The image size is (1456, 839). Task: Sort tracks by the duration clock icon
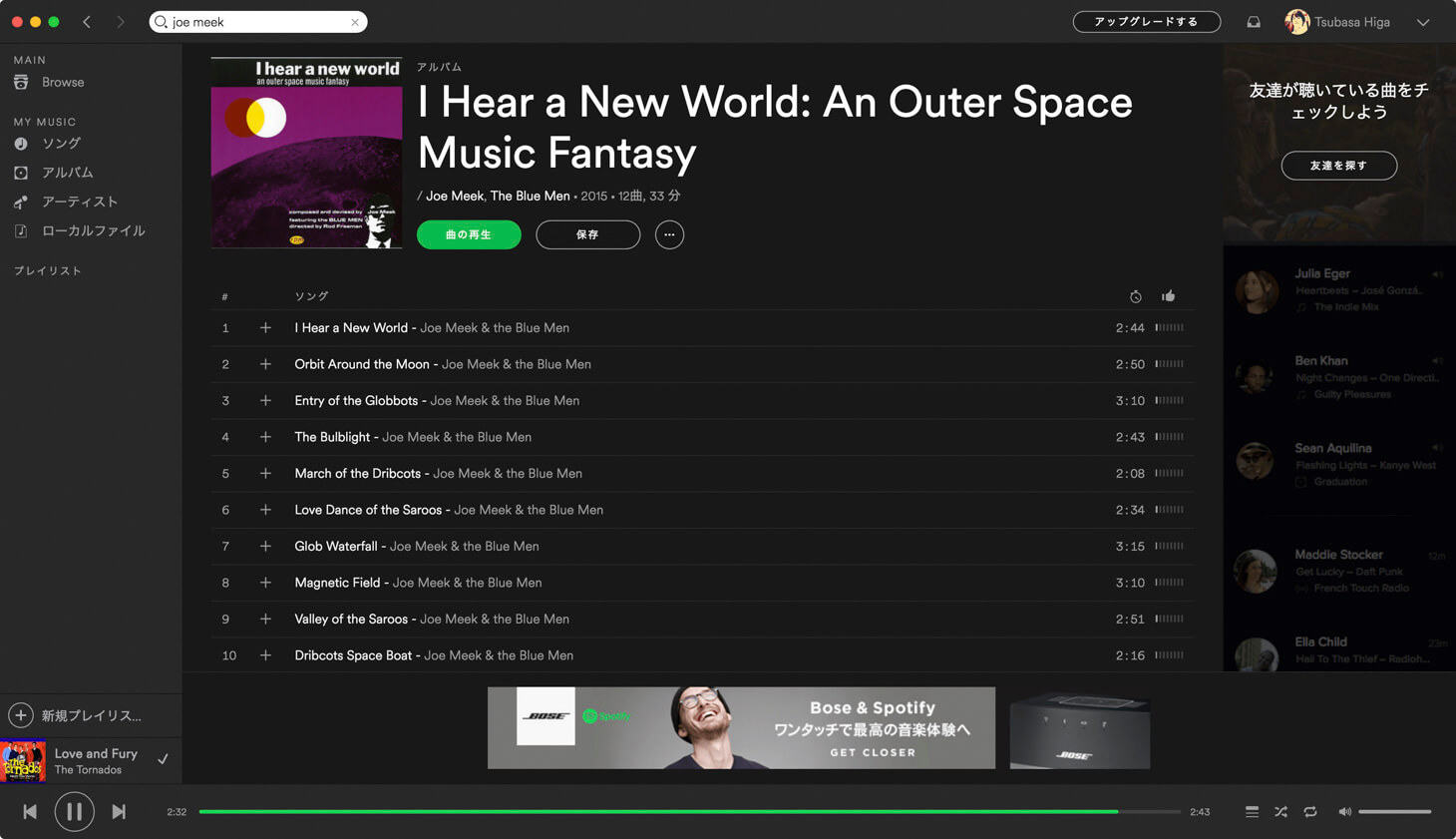pos(1135,296)
